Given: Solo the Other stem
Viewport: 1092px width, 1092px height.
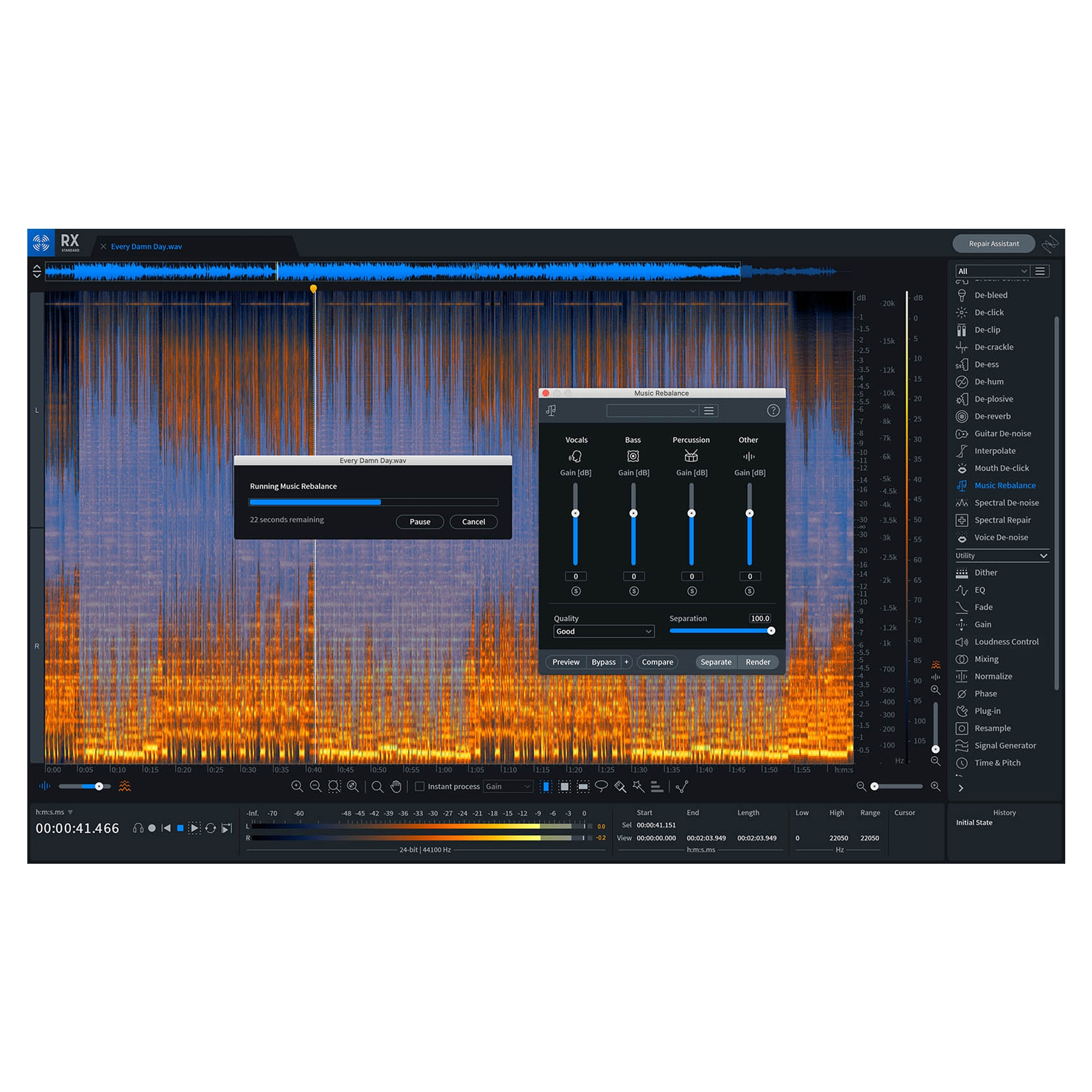Looking at the screenshot, I should (x=750, y=591).
